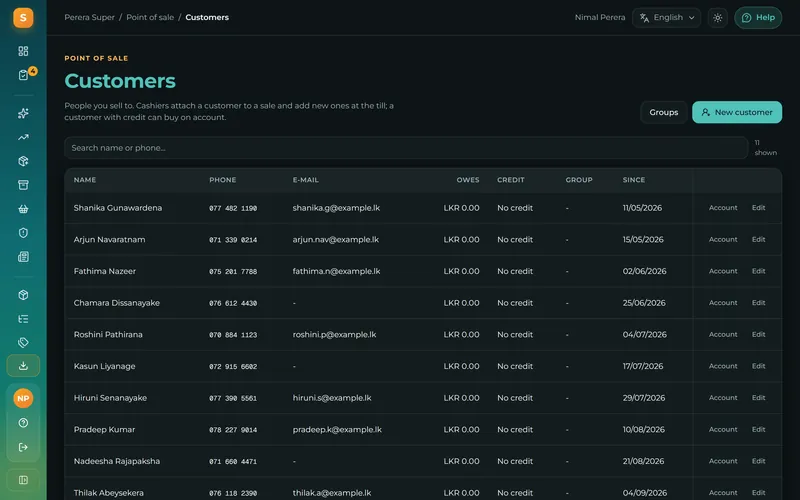Click the highlighted download icon in sidebar
800x500 pixels.
(23, 366)
